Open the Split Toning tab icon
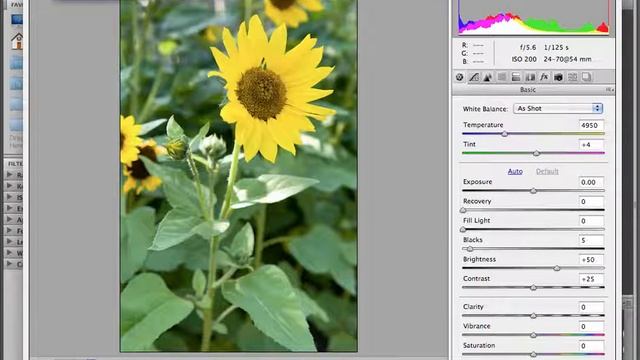Viewport: 640px width, 360px height. click(516, 77)
